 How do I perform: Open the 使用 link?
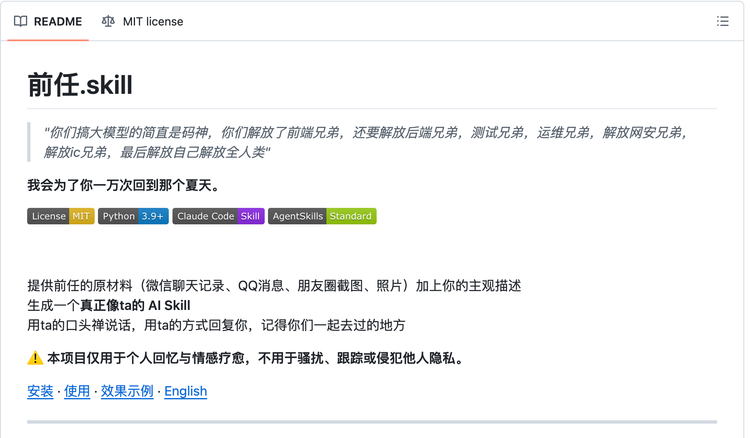pos(77,391)
